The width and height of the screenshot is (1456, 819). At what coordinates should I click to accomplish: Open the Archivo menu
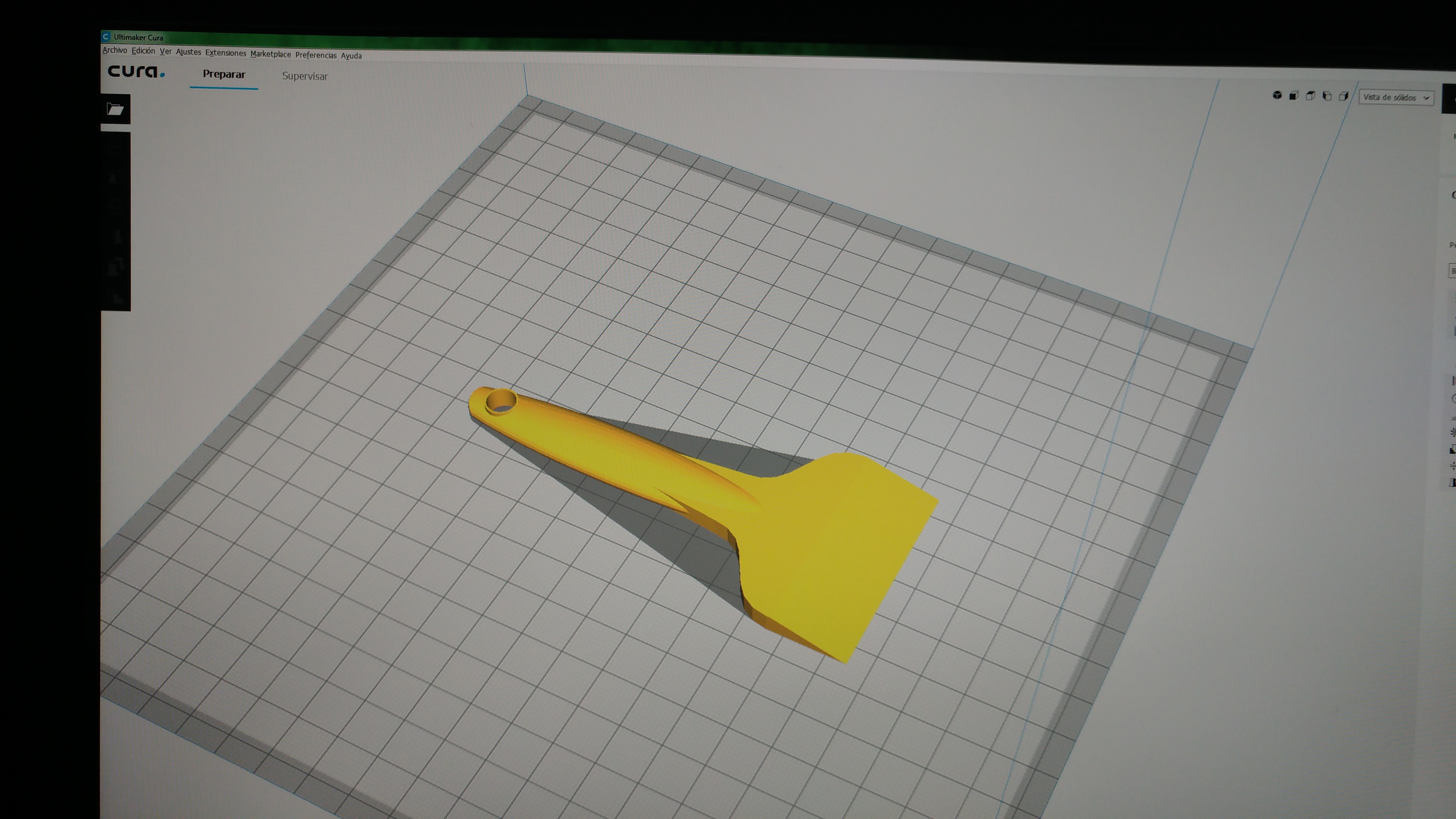pos(115,50)
